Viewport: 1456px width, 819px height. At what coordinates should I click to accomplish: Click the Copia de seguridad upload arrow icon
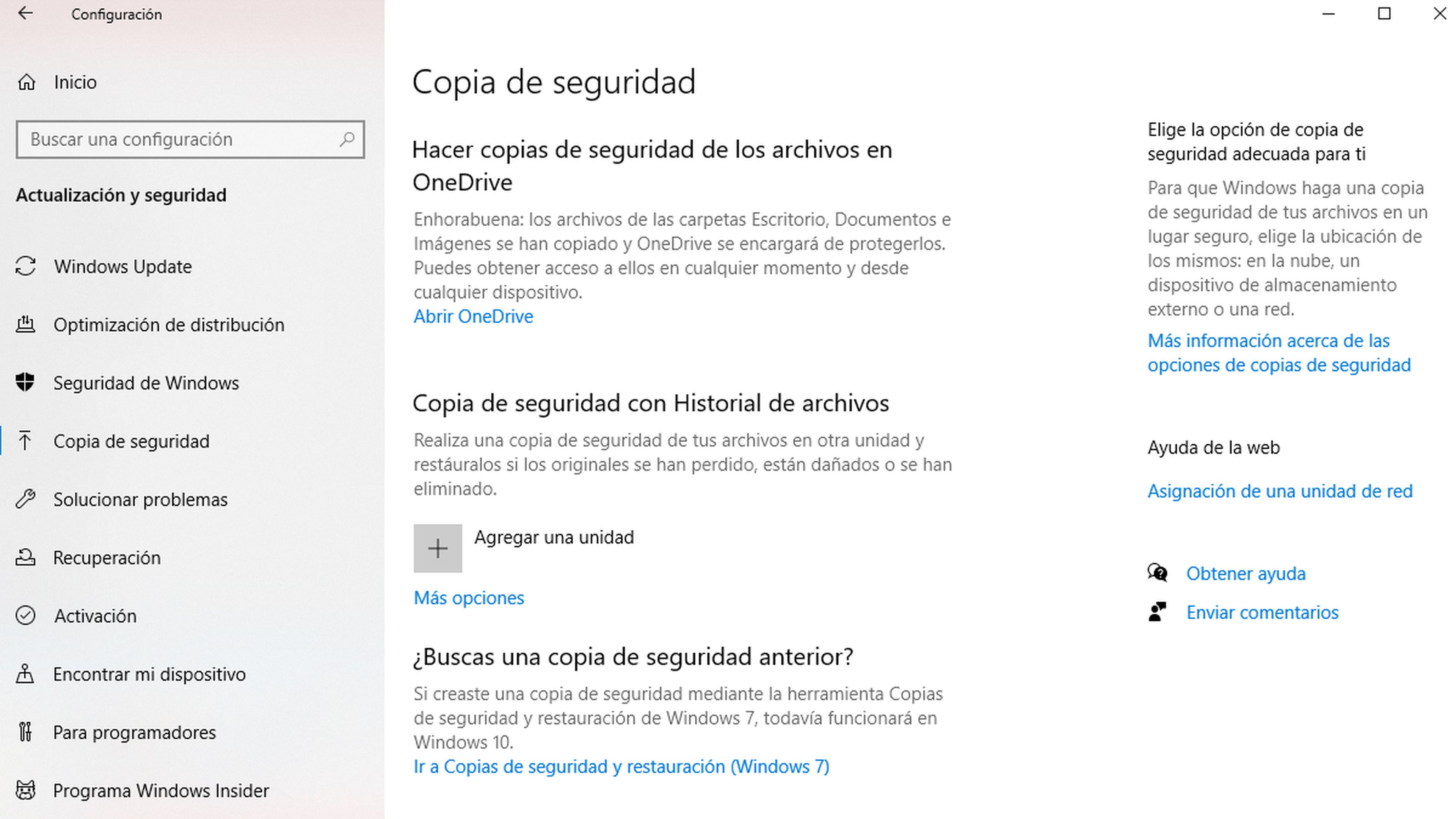[25, 441]
